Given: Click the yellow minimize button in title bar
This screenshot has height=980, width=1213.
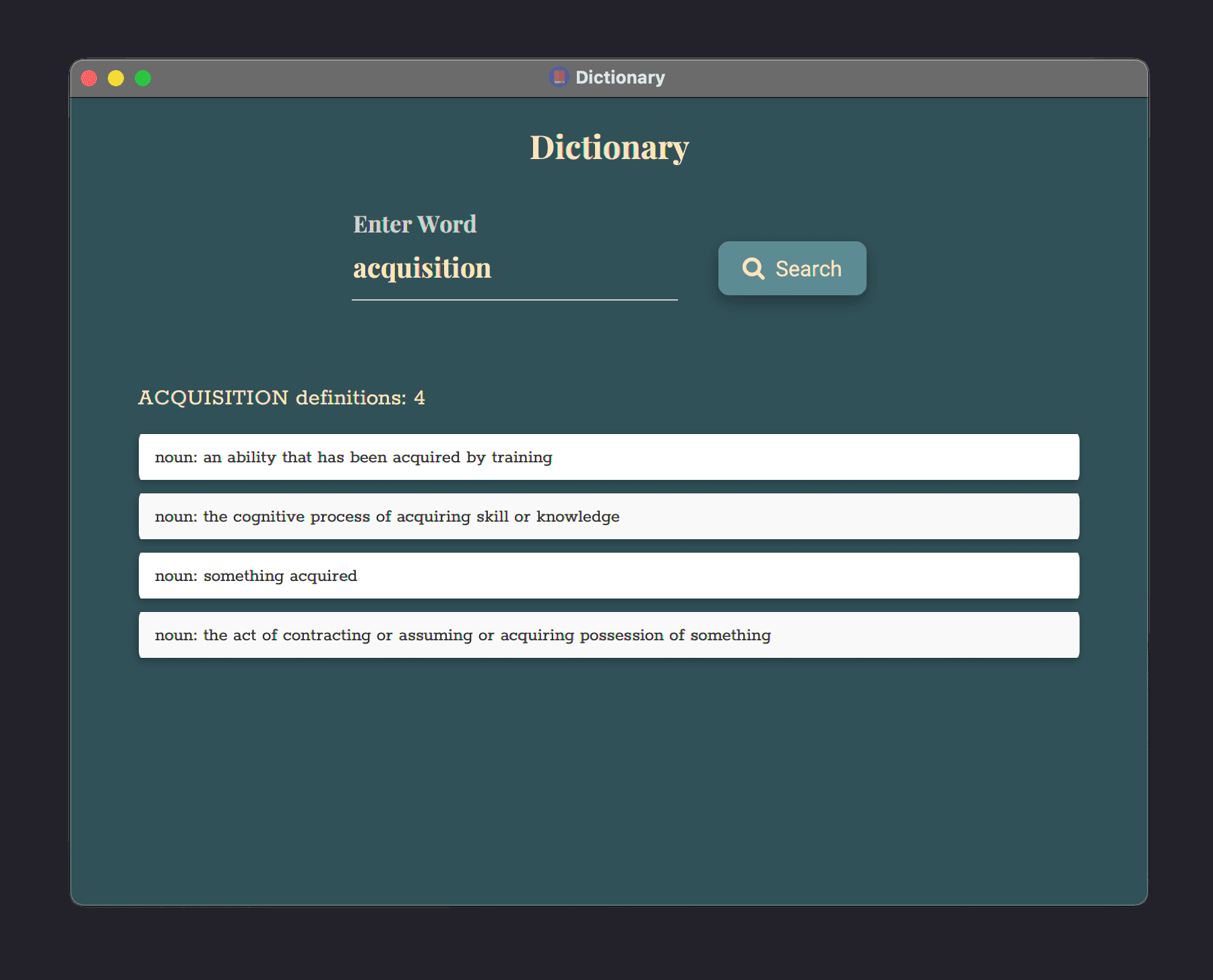Looking at the screenshot, I should click(x=116, y=78).
